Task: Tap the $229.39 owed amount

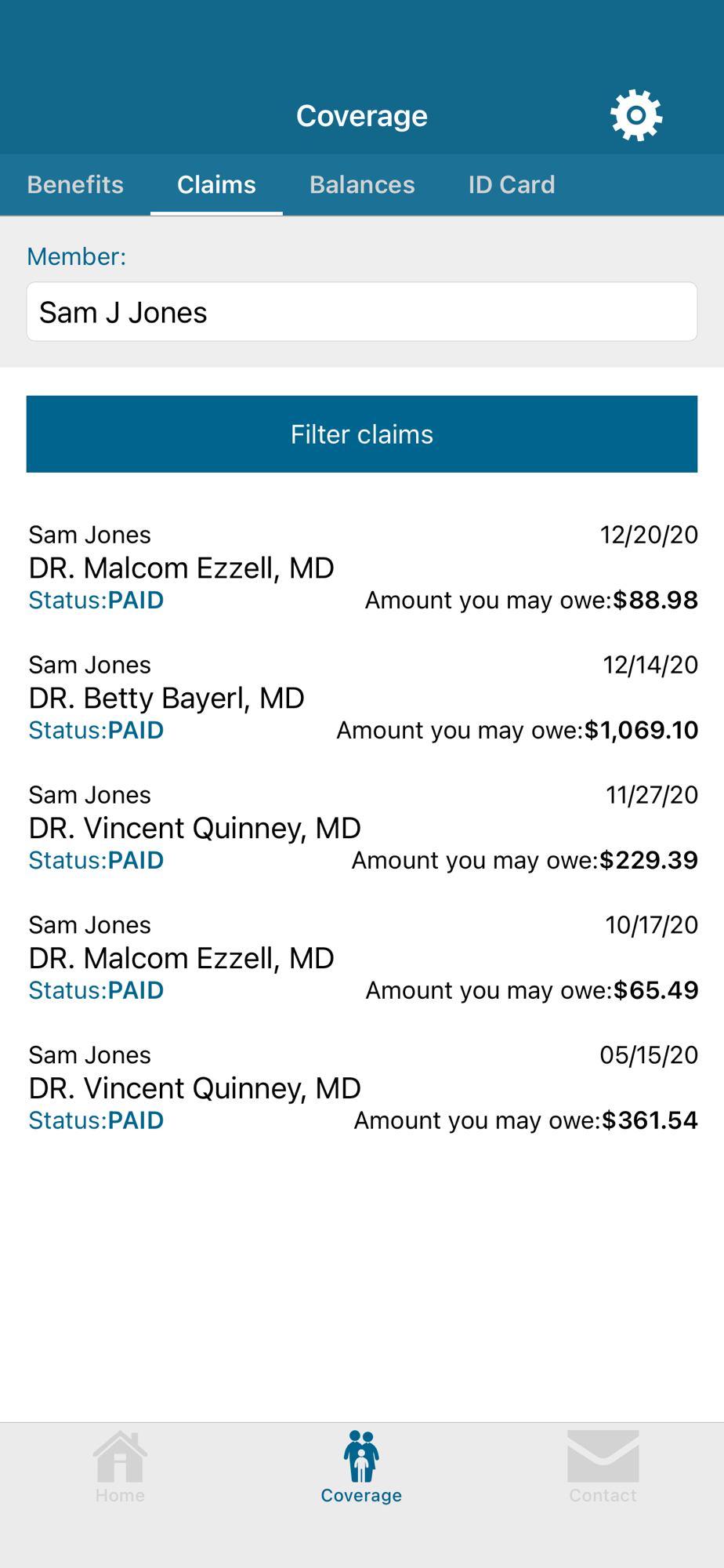Action: 649,860
